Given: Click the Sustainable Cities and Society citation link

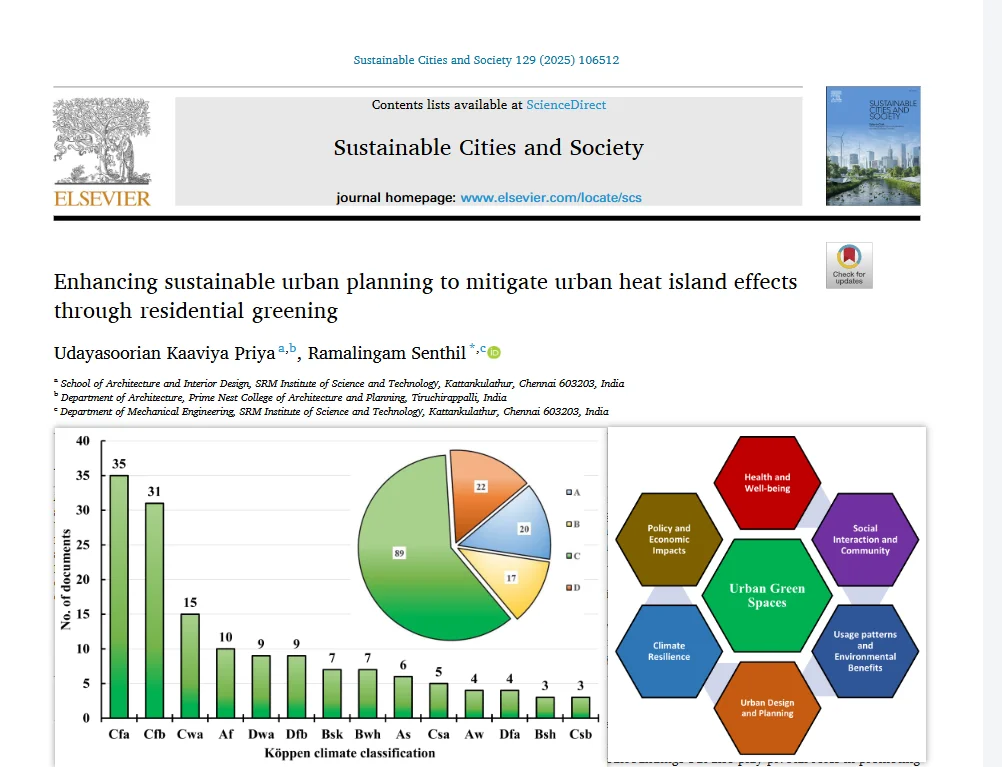Looking at the screenshot, I should (486, 60).
